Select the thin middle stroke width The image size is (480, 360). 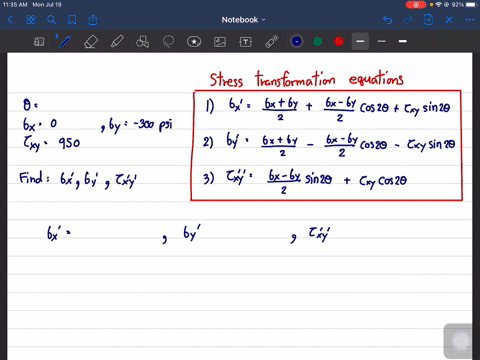point(382,41)
